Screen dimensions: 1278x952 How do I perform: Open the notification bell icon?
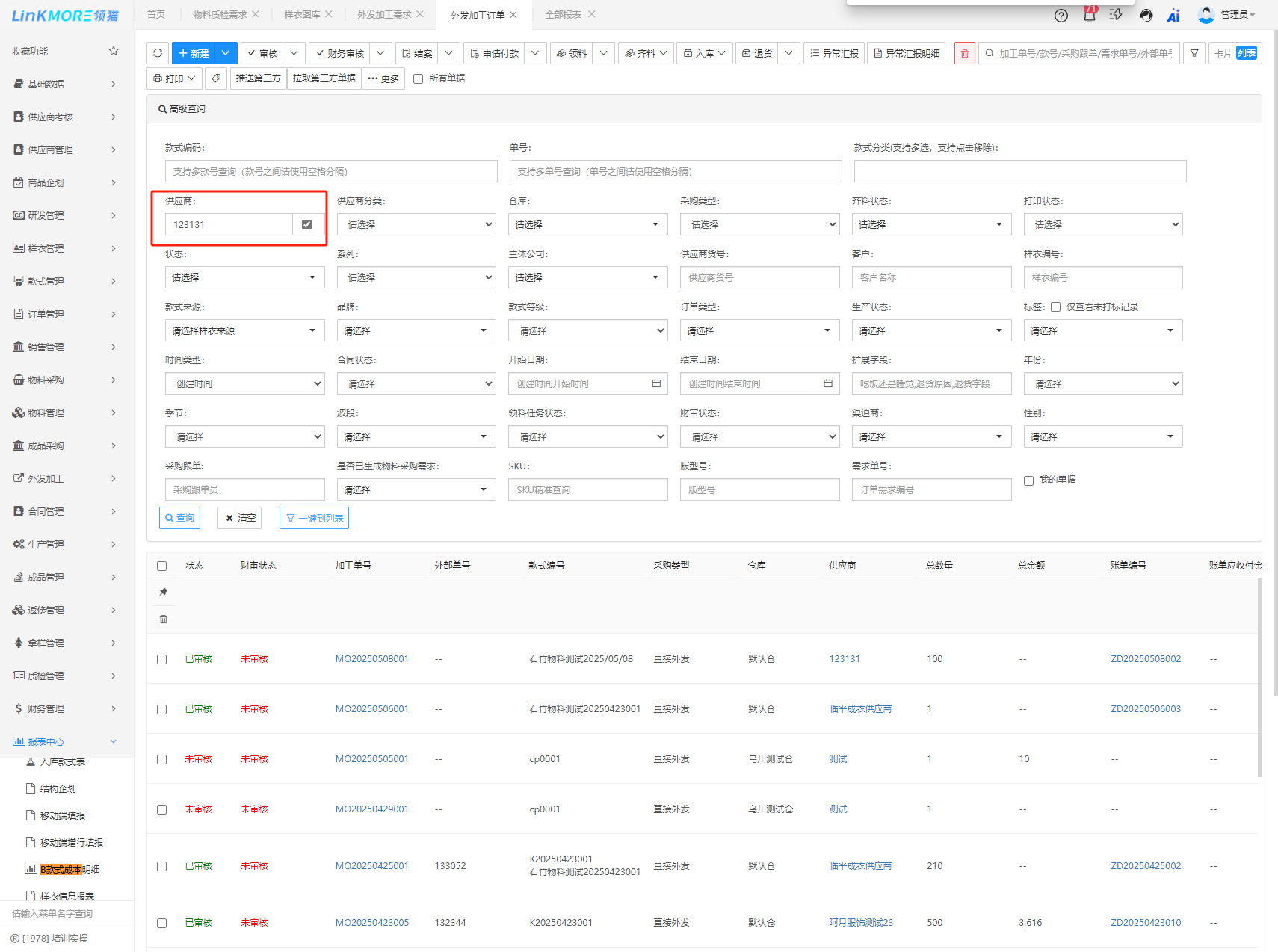1089,15
